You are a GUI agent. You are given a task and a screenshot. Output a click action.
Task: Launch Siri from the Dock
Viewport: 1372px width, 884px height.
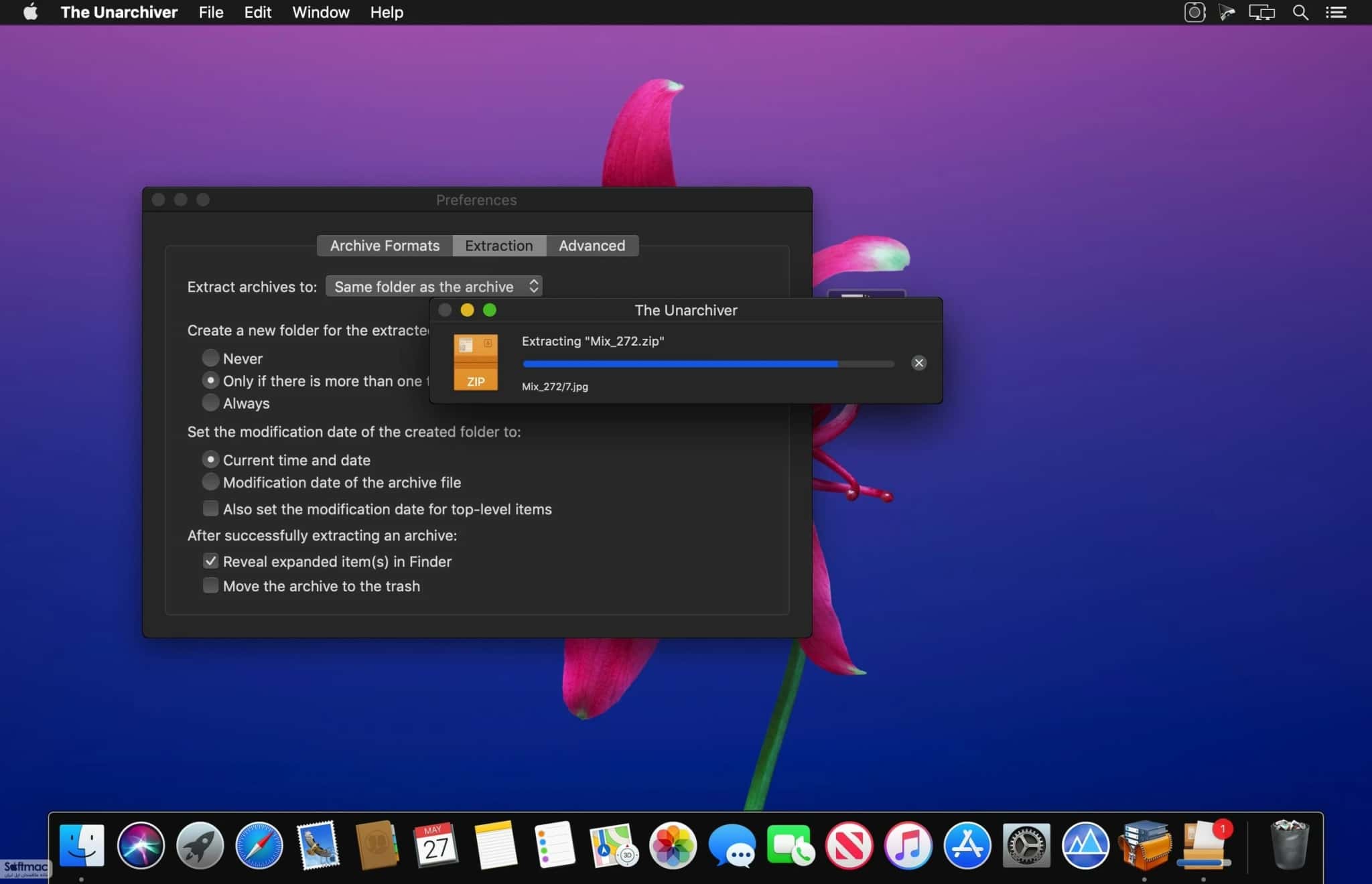click(141, 845)
